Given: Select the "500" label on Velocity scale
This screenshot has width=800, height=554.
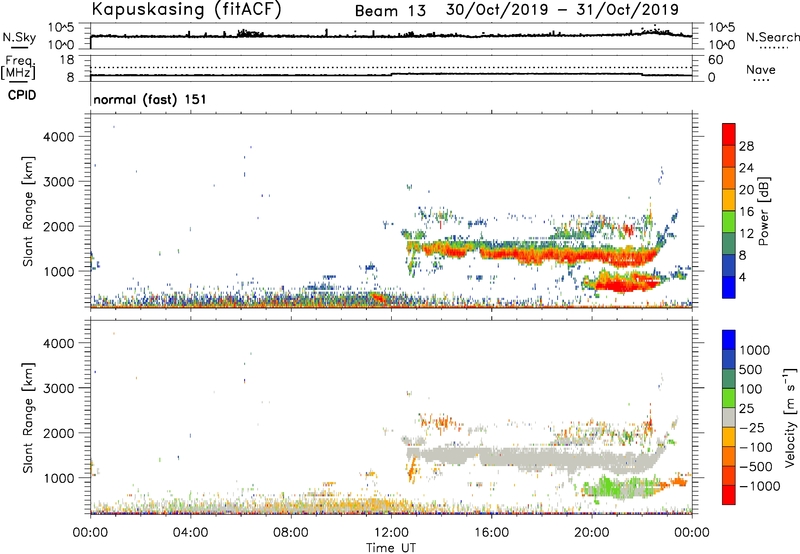Looking at the screenshot, I should [751, 370].
